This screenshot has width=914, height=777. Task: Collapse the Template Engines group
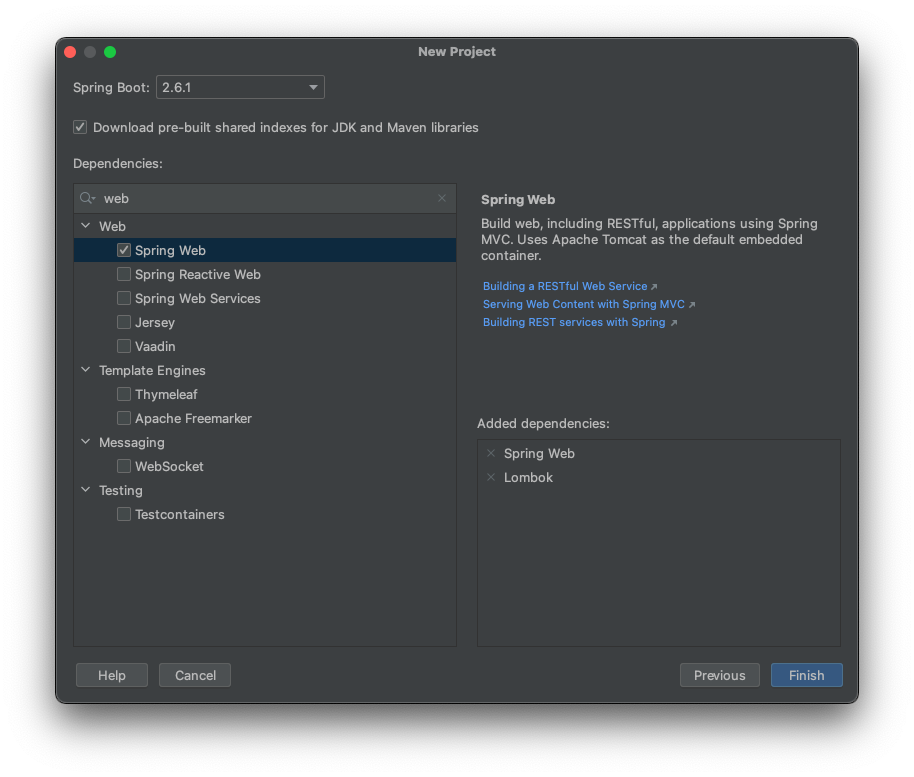[86, 370]
